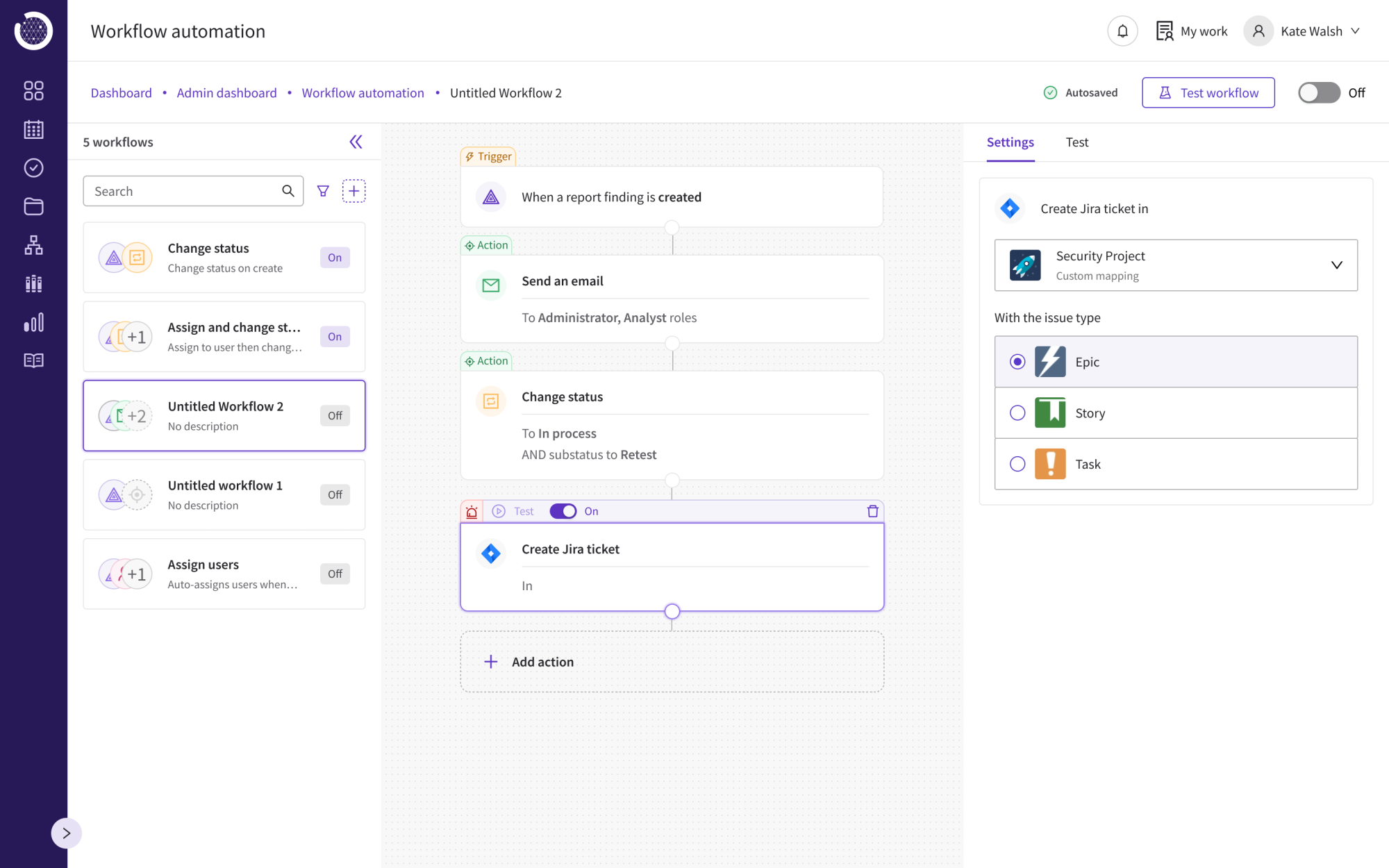Click the app logo in the sidebar
The width and height of the screenshot is (1389, 868).
(33, 31)
